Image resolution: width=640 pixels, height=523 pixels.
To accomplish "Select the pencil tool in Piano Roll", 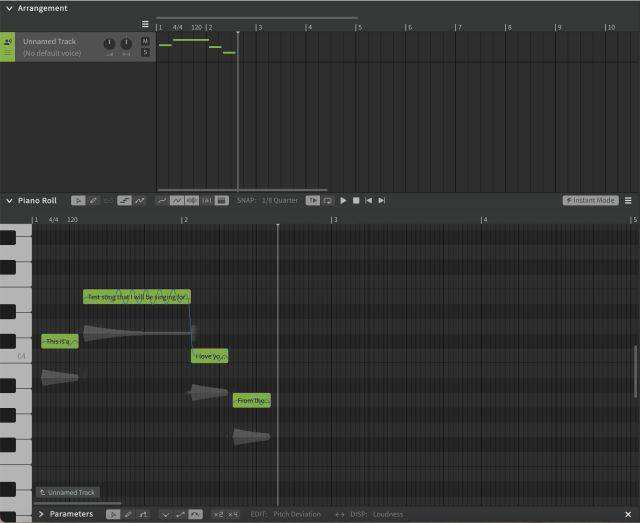I will point(93,200).
